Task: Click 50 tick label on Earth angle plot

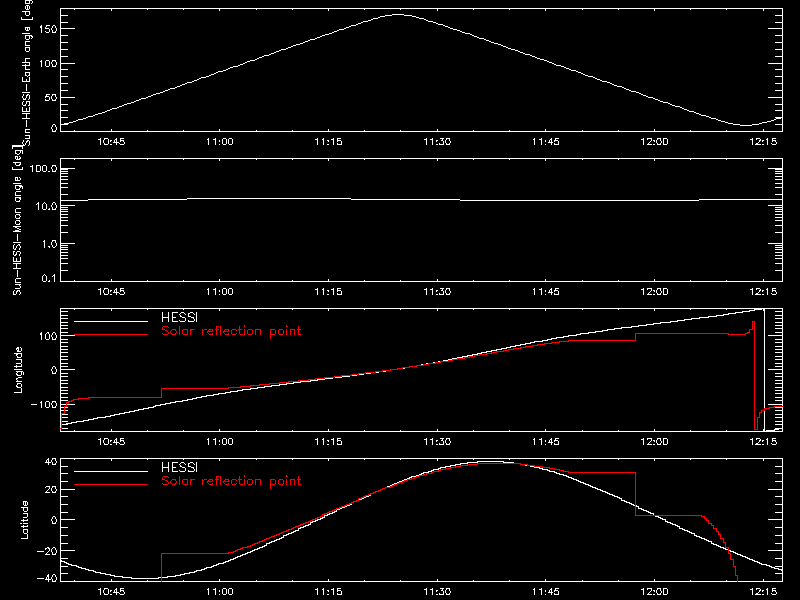Action: point(51,97)
